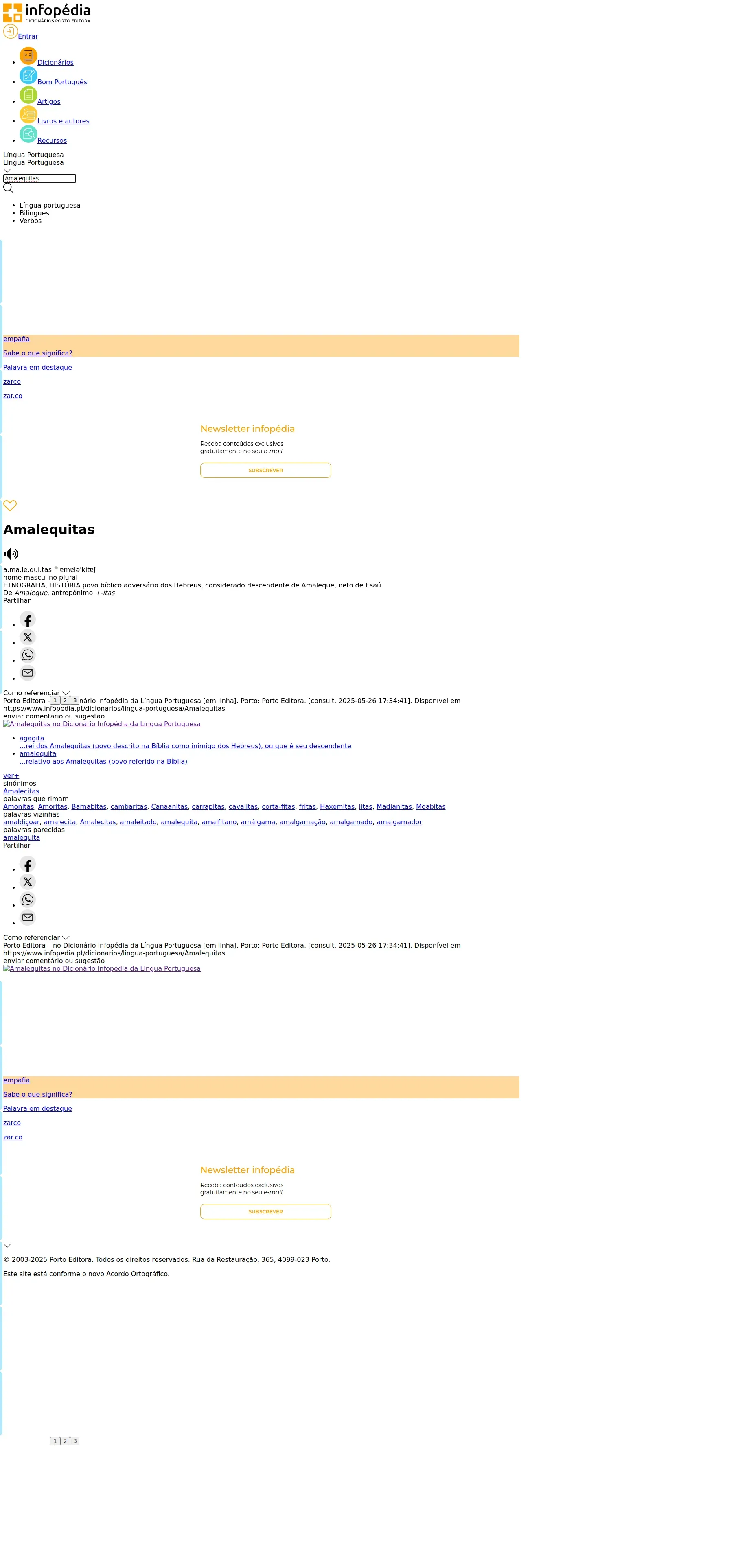Screen dimensions: 736x1568
Task: Open the link '...relativo aos Amalequitas'
Action: pyautogui.click(x=103, y=762)
